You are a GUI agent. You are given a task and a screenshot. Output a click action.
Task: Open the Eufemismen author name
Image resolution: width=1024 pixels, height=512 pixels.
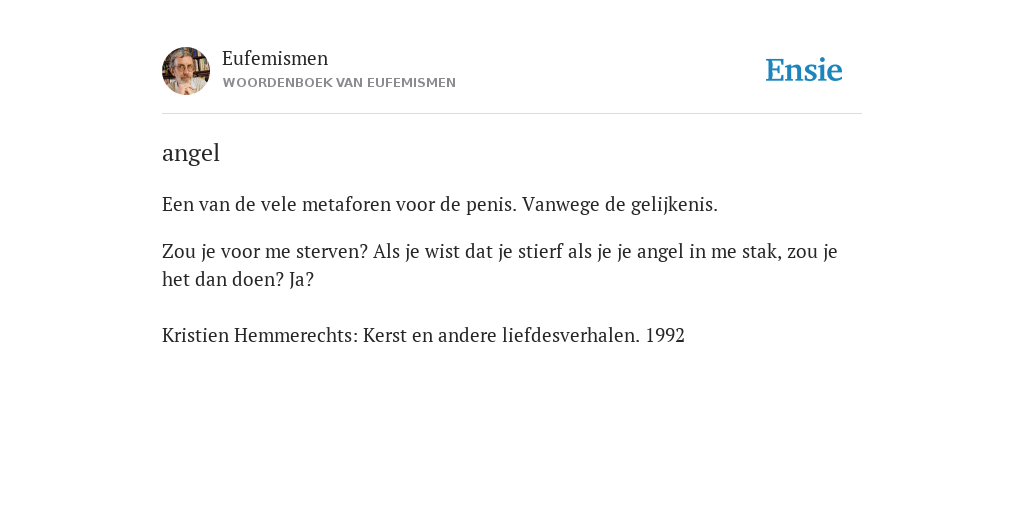[x=275, y=58]
